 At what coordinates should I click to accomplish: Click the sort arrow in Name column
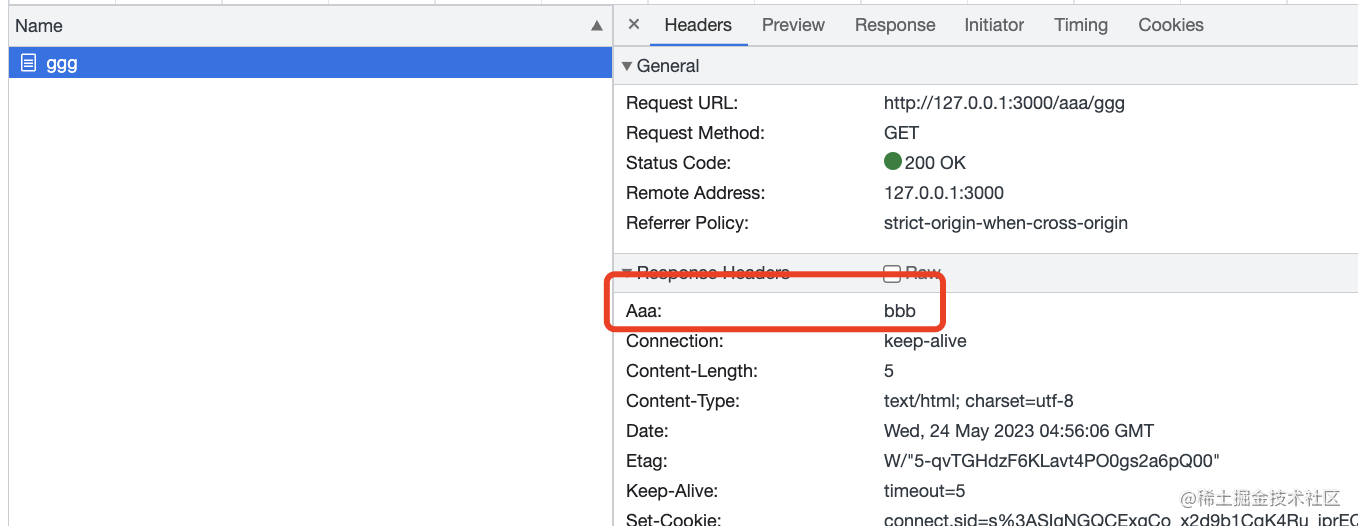pyautogui.click(x=597, y=26)
